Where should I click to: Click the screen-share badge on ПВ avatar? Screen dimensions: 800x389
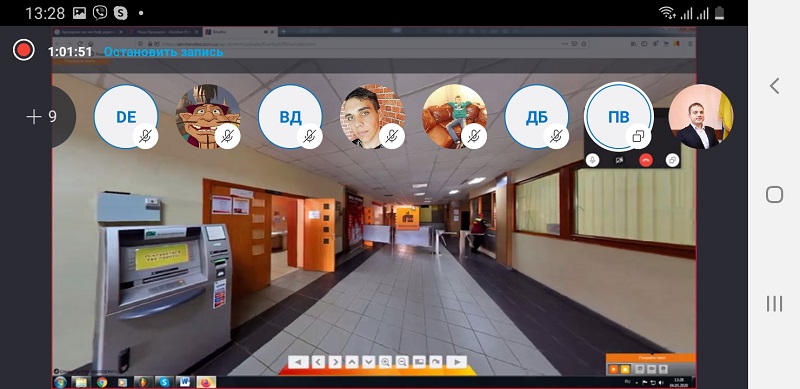click(638, 136)
